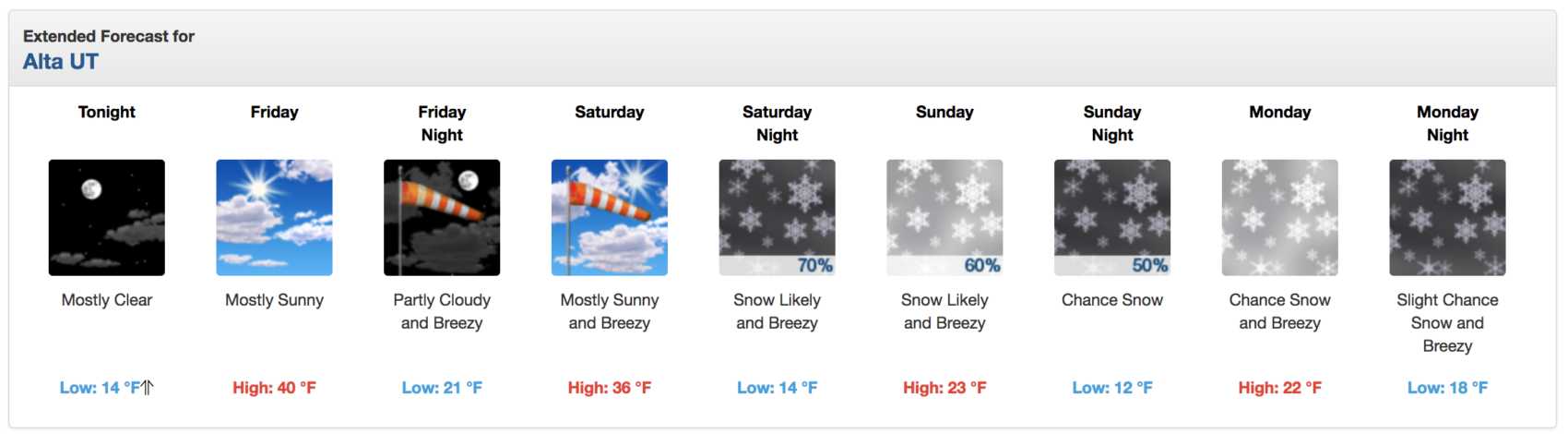
Task: Click Saturday Night 70% snow icon
Action: 778,218
